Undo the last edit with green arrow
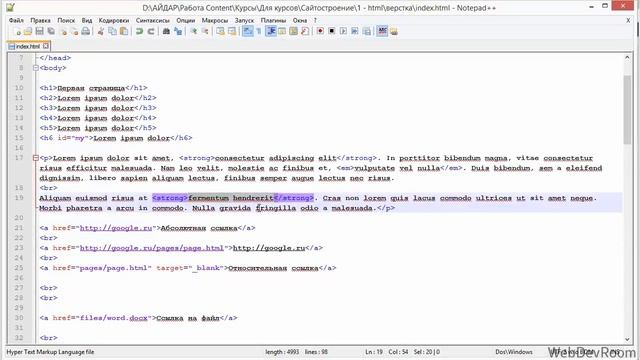Screen dimensions: 640x360 (x=139, y=31)
